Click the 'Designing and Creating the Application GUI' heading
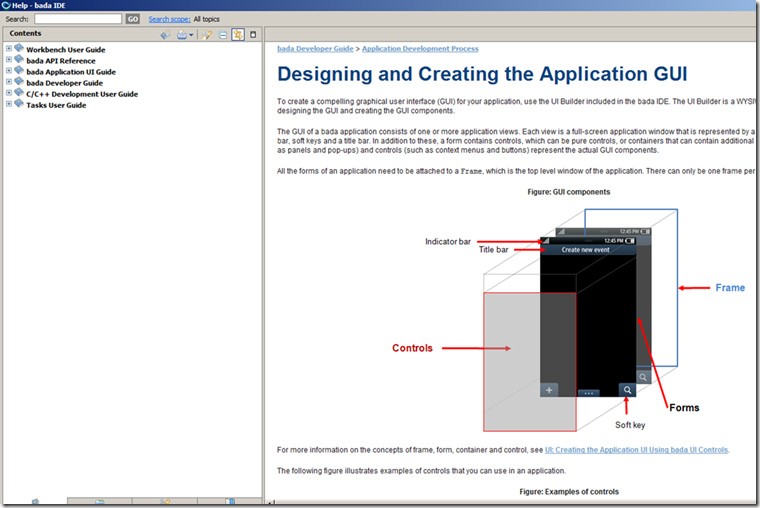760x508 pixels. click(482, 74)
